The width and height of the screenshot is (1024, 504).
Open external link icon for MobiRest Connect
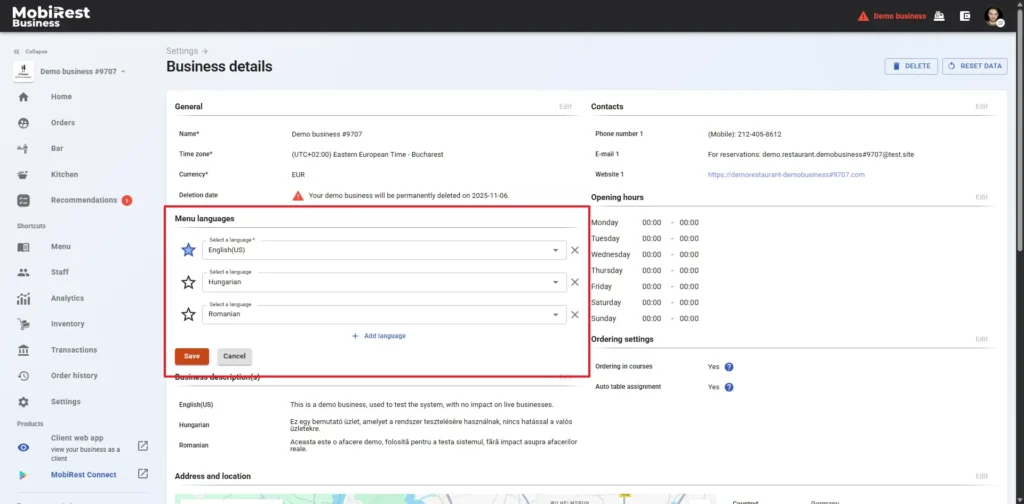coord(143,474)
